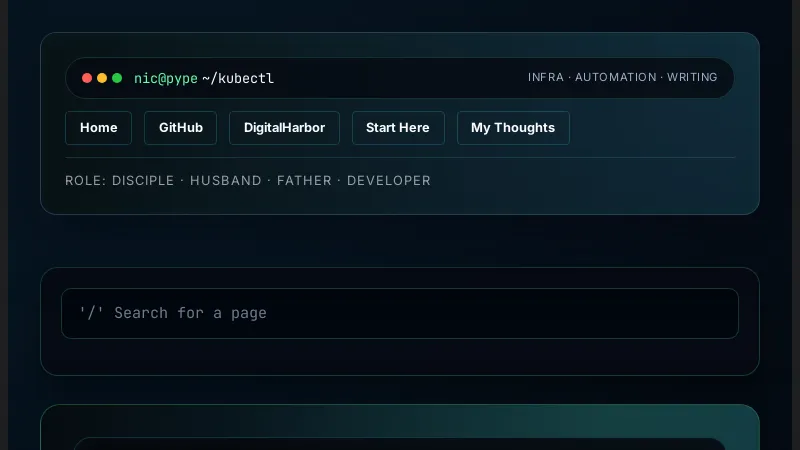Viewport: 800px width, 450px height.
Task: Click the ~/kubectl path text
Action: [x=238, y=78]
